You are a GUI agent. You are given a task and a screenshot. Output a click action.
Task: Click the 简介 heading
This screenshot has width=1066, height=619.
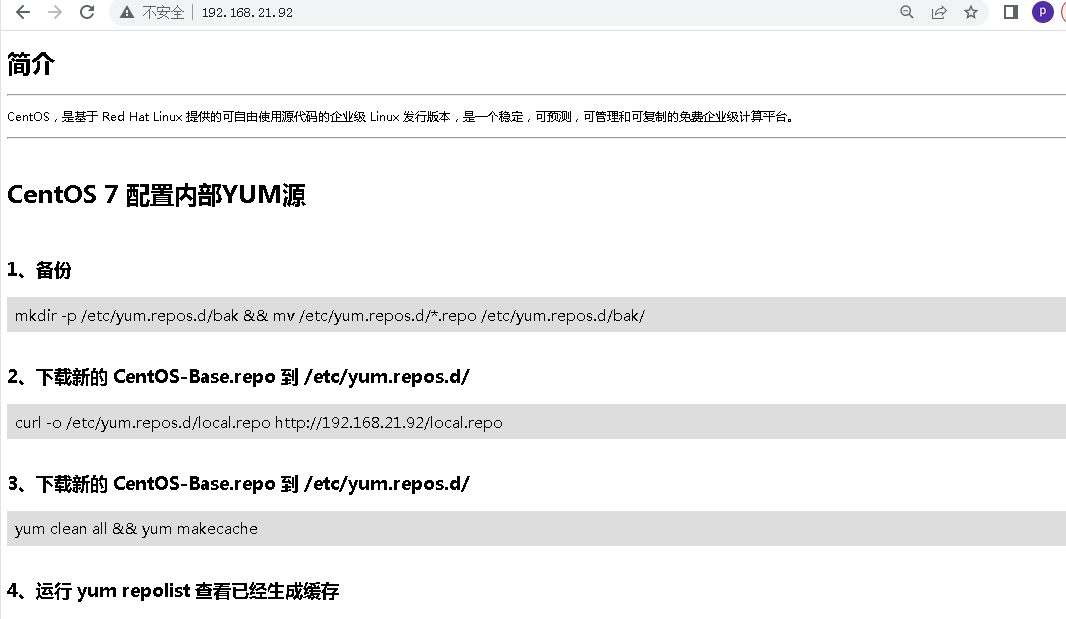click(31, 64)
